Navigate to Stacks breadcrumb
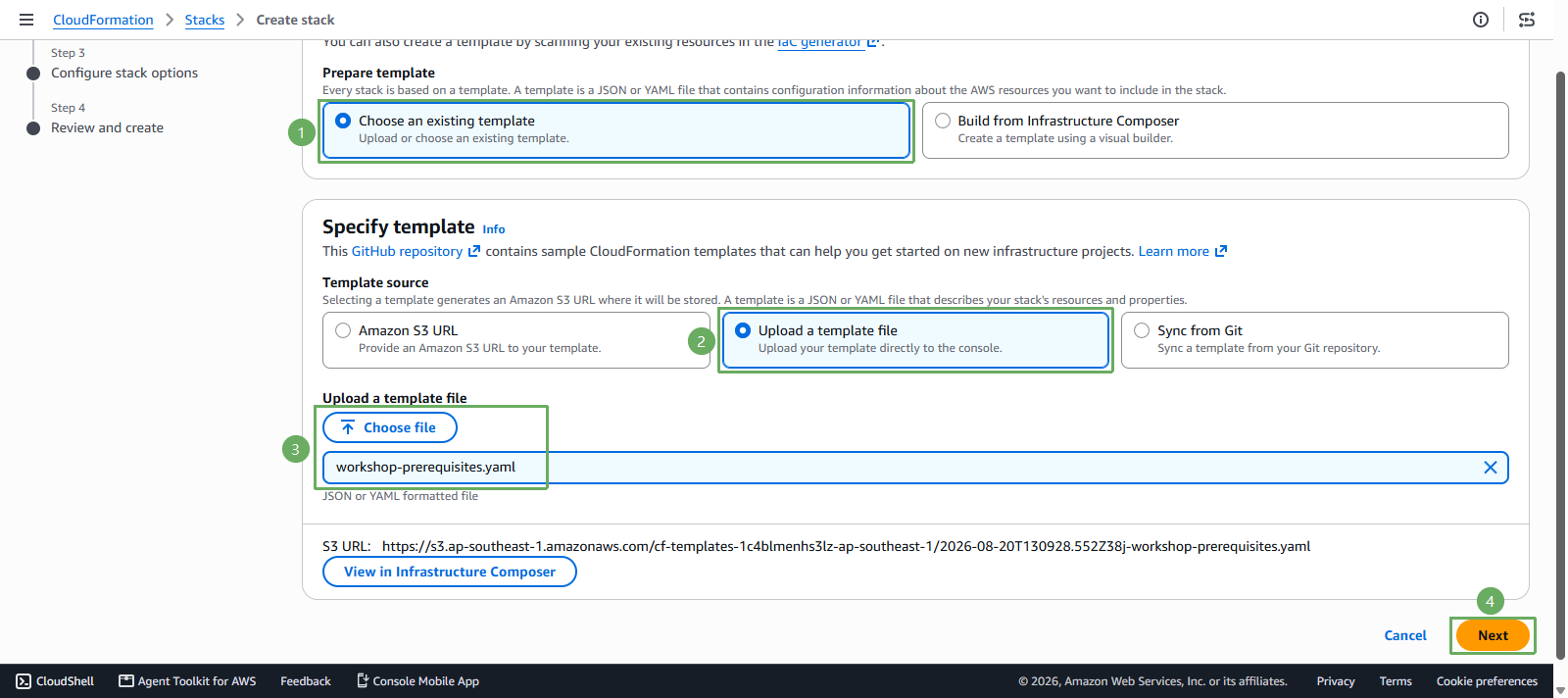 (x=205, y=20)
